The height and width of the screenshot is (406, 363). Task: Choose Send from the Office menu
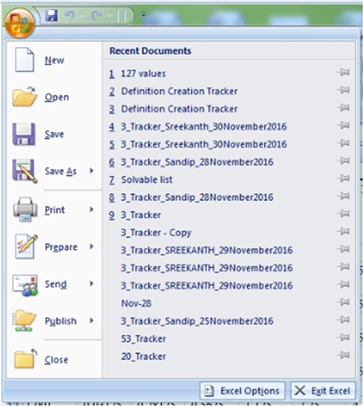click(56, 284)
